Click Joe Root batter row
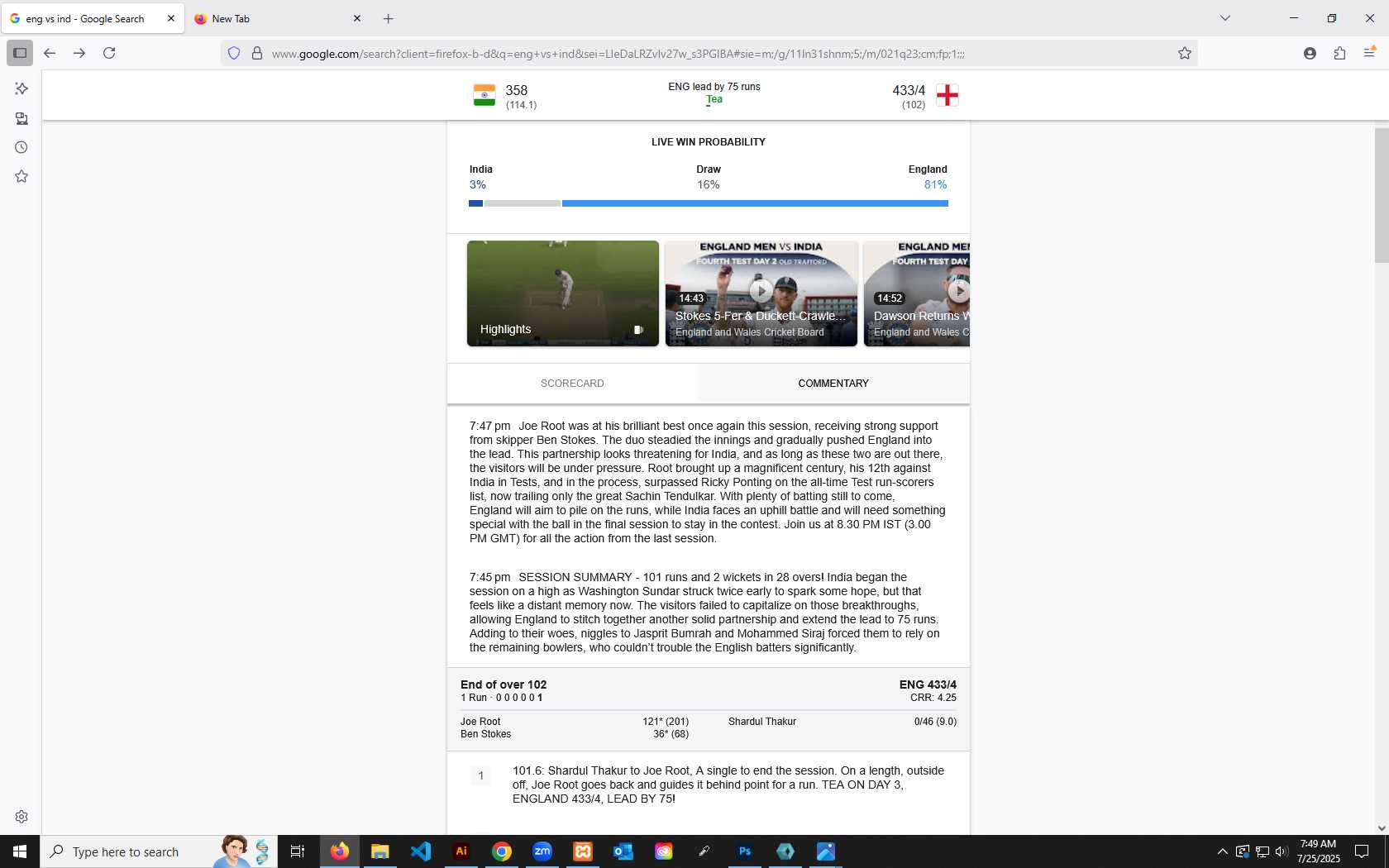 tap(575, 722)
